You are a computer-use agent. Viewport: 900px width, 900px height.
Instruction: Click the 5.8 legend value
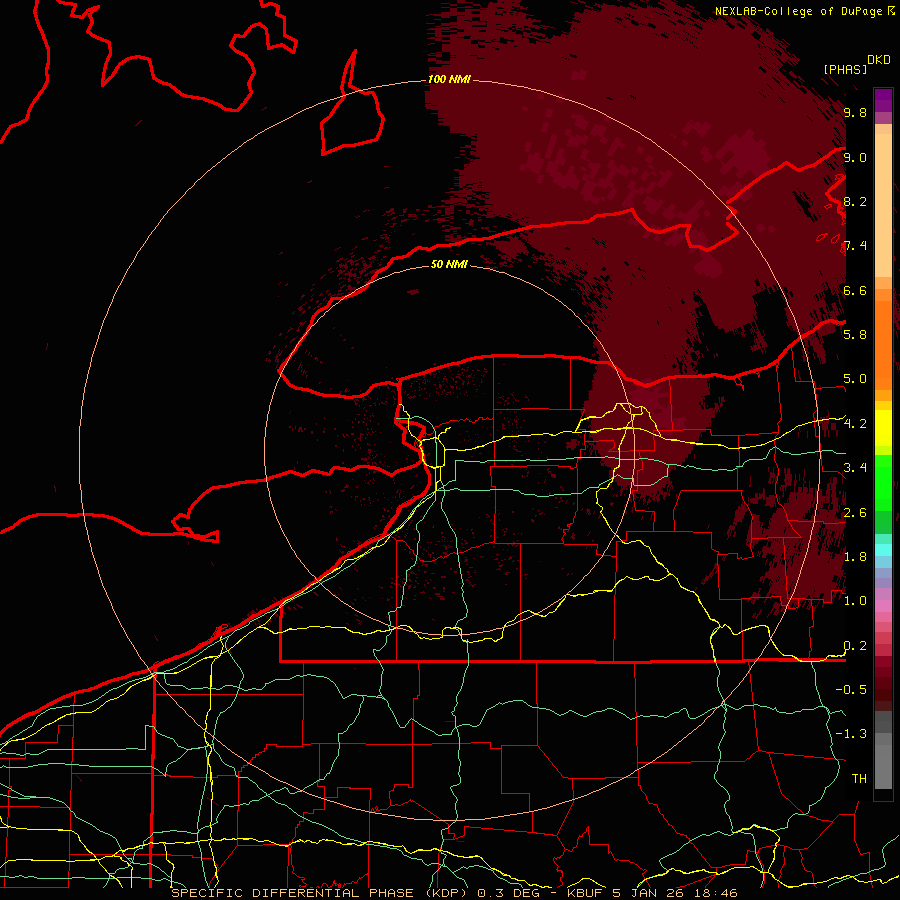click(x=855, y=334)
